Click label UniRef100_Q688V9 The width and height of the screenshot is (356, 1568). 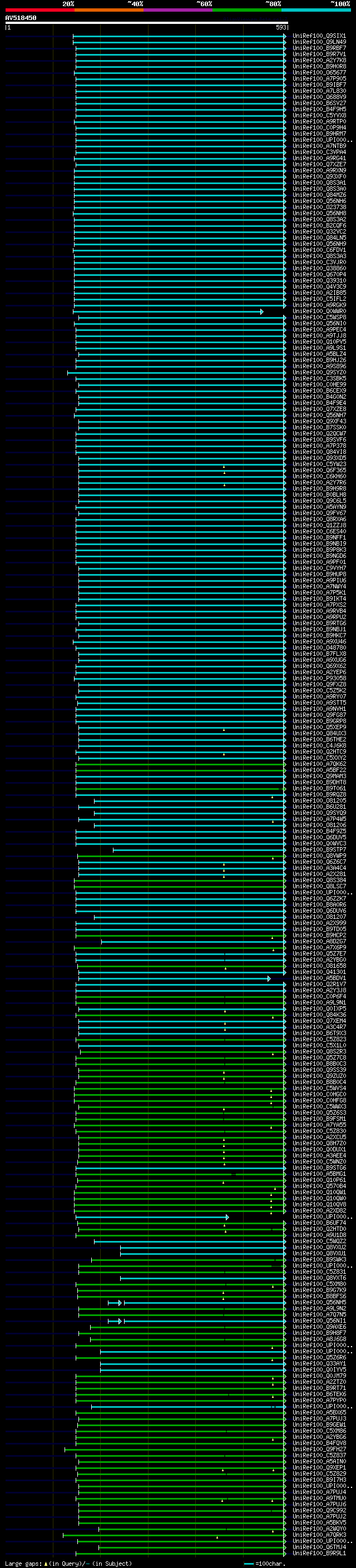(x=319, y=97)
